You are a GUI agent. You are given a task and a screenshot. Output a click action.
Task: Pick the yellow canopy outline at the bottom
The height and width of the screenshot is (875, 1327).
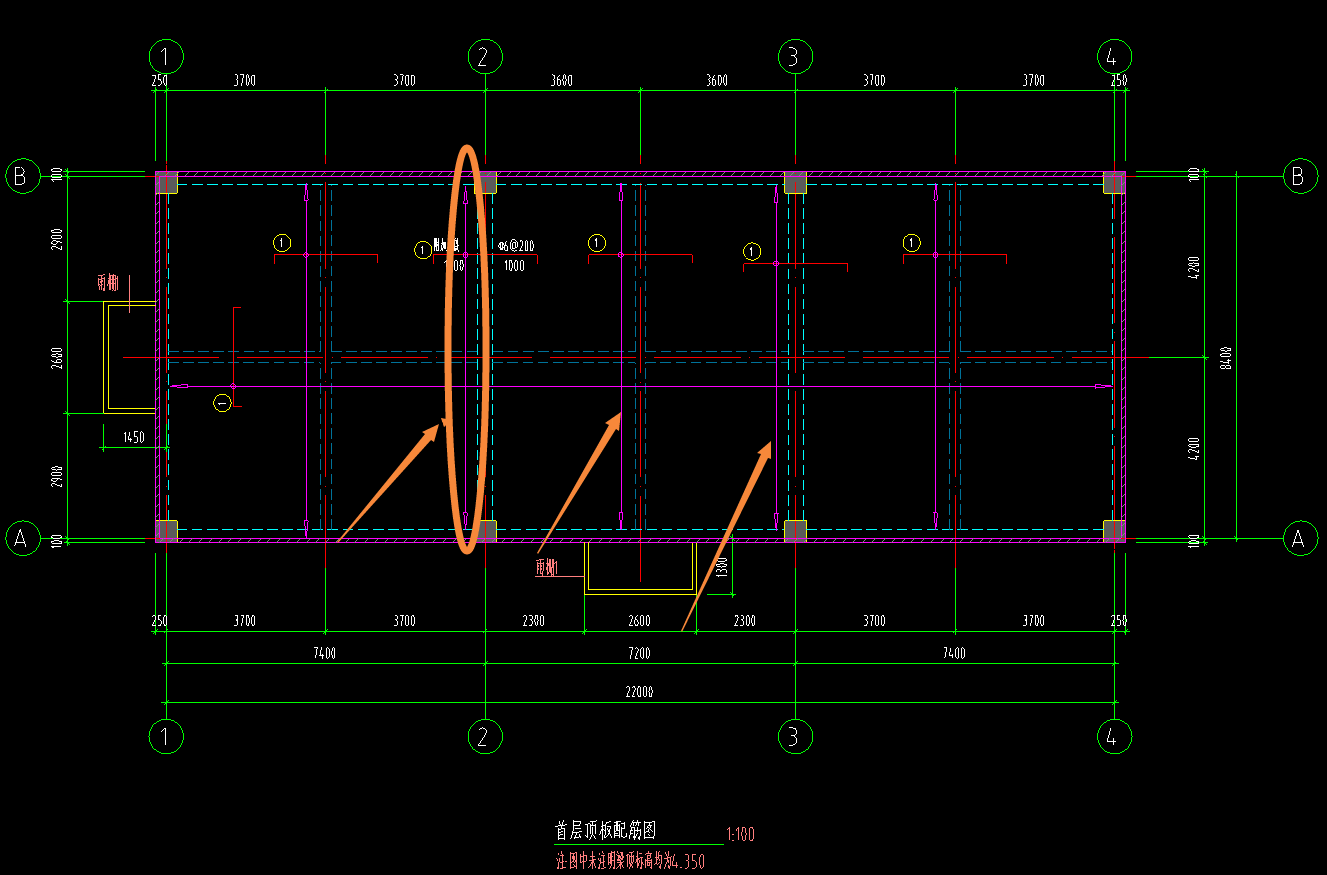pos(640,568)
